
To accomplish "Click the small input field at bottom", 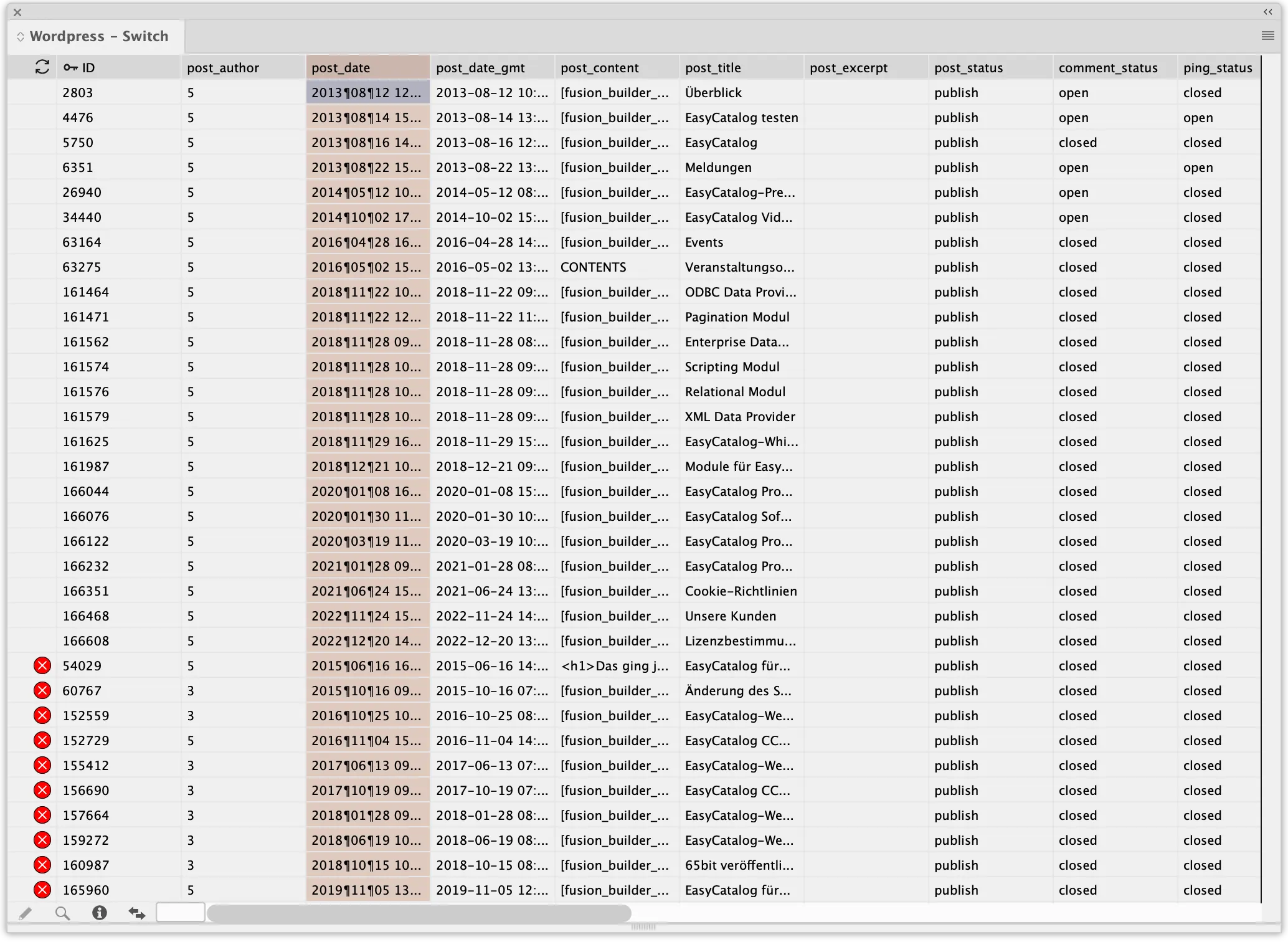I will [x=181, y=913].
